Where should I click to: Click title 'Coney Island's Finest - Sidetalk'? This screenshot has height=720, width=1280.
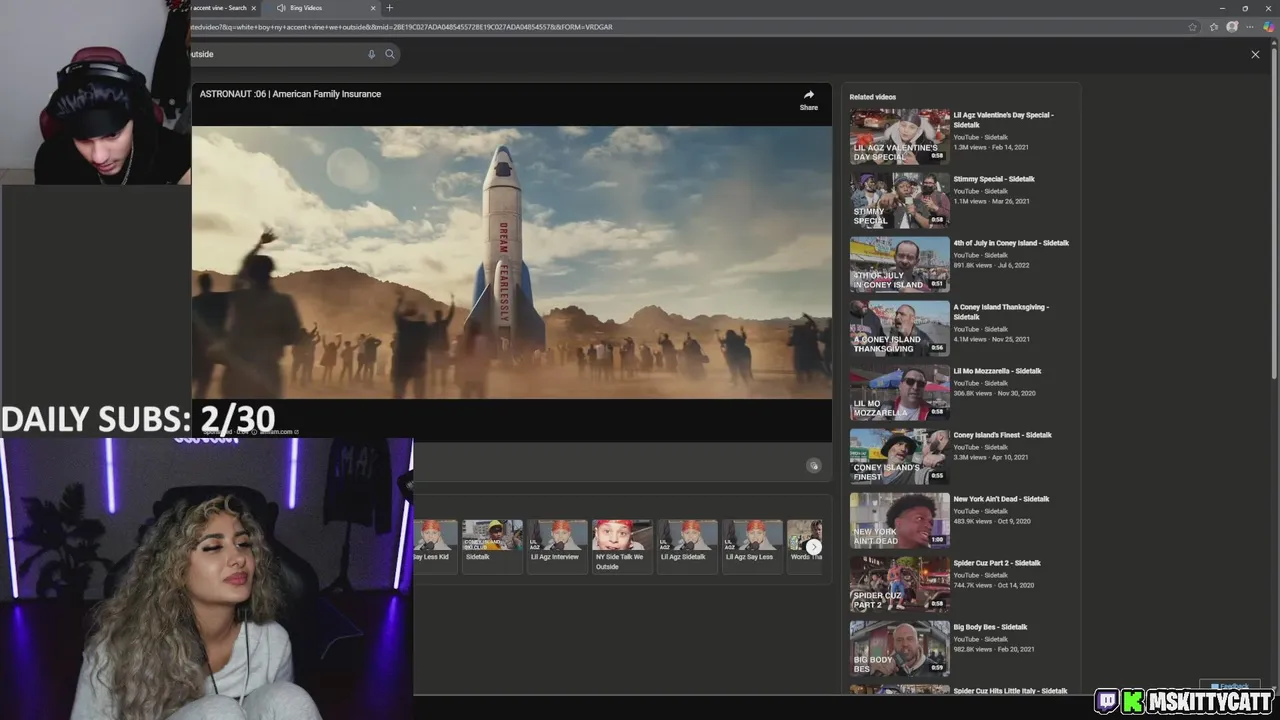coord(1002,435)
